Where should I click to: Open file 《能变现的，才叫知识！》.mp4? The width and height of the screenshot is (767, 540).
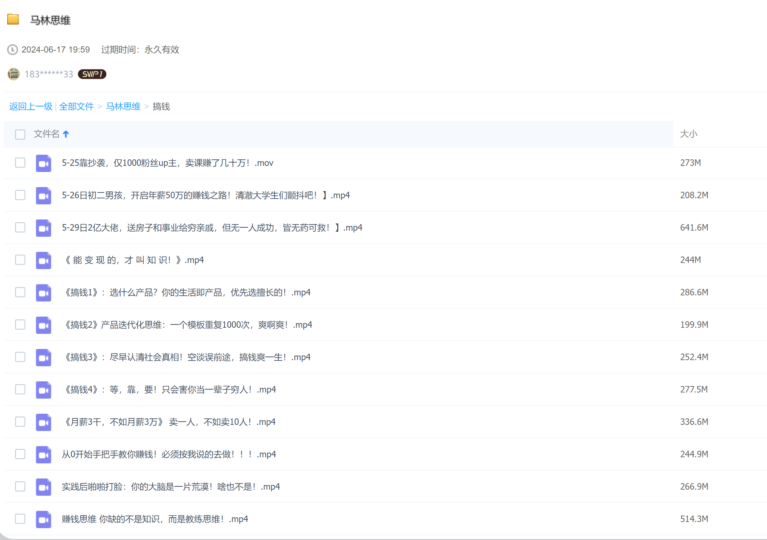134,260
